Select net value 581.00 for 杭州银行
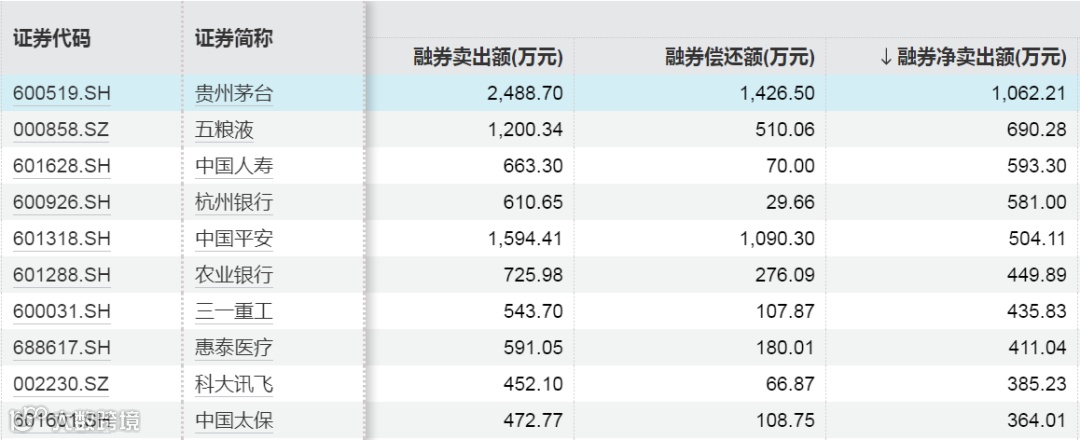Screen dimensions: 1080x440 tap(1036, 202)
